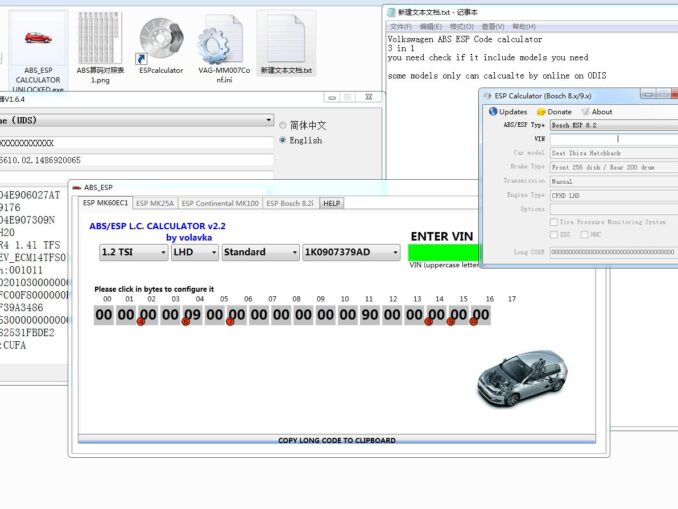The width and height of the screenshot is (678, 509).
Task: Click the green ENTER VIN field
Action: click(444, 252)
